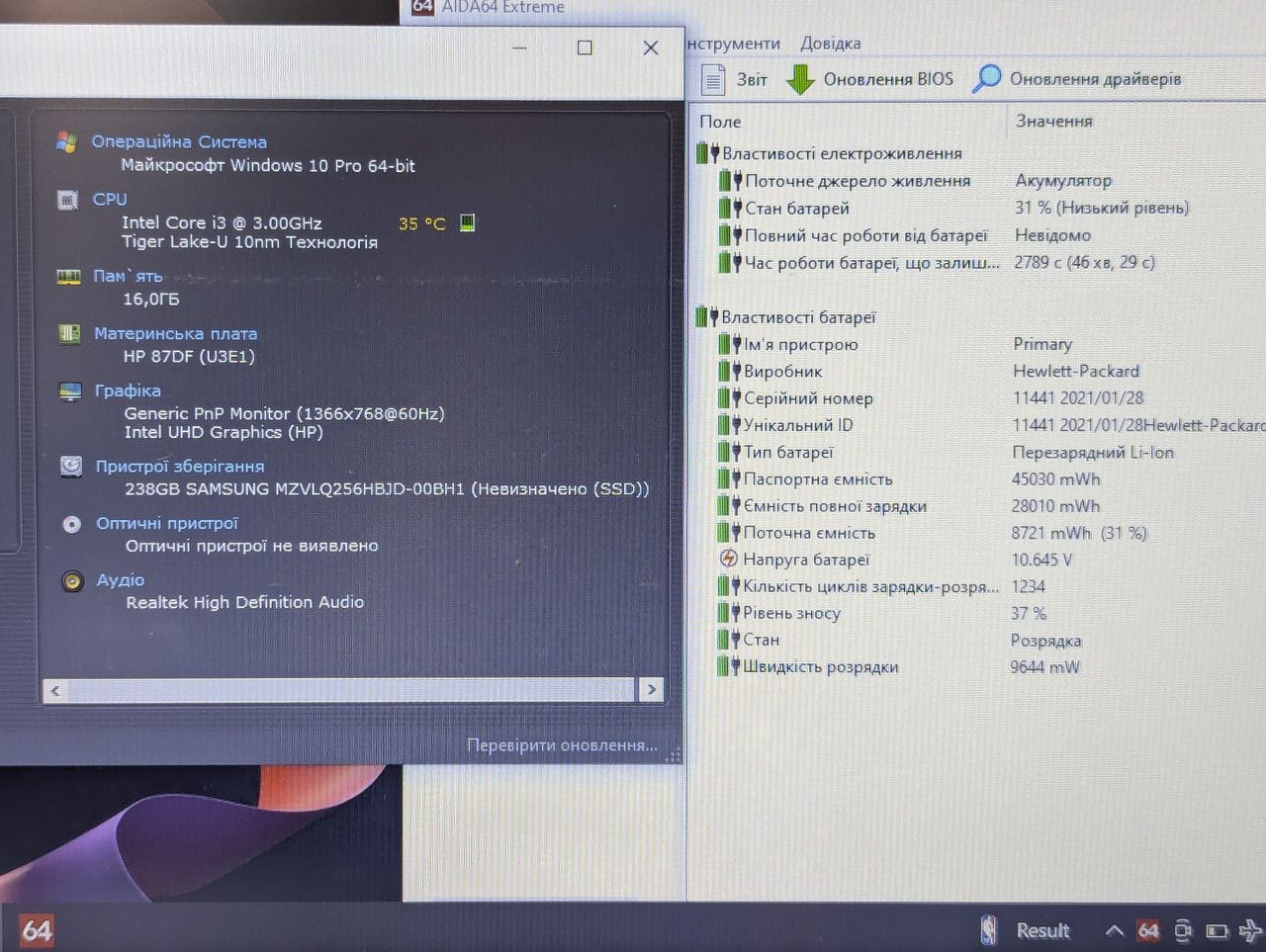Screen dimensions: 1266x952
Task: Click Оновлення драйверів in the toolbar
Action: click(1077, 79)
